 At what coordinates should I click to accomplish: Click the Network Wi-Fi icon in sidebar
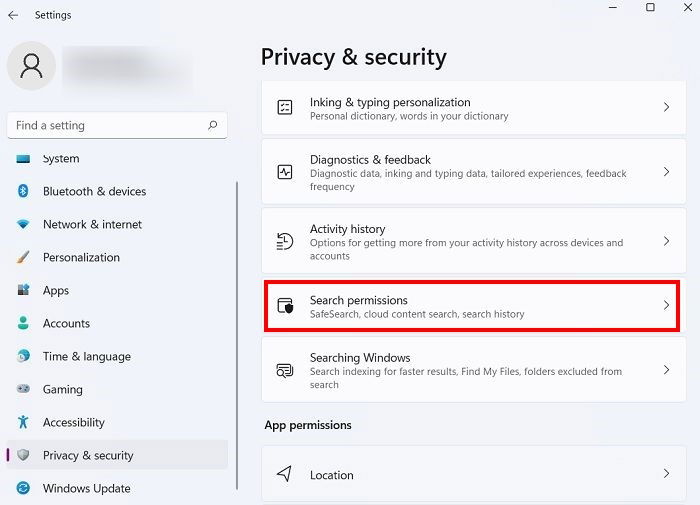tap(23, 224)
